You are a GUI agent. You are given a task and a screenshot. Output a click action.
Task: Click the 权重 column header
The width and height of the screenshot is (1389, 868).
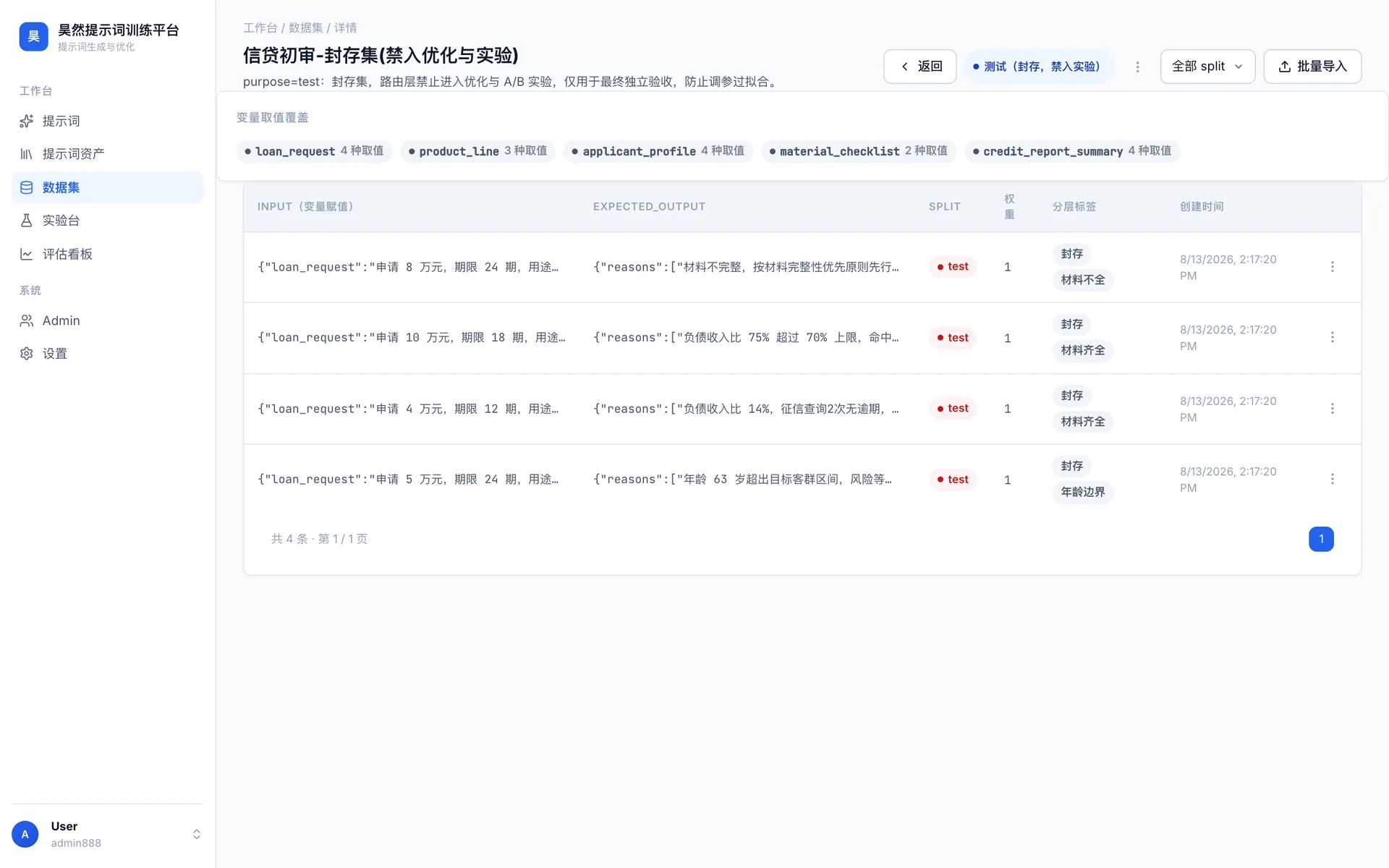tap(1009, 207)
